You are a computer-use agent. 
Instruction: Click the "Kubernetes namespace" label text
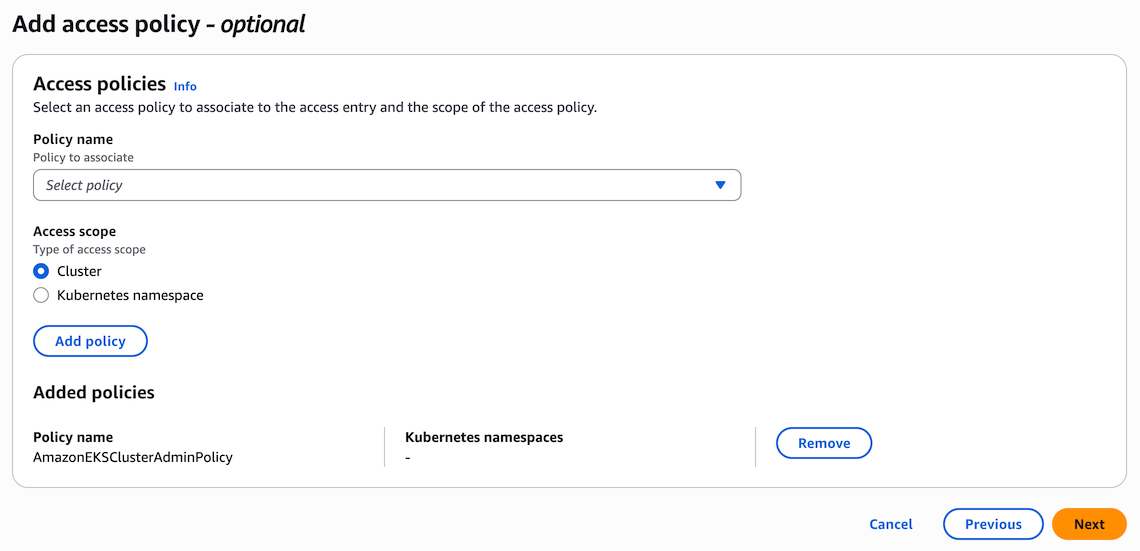130,295
